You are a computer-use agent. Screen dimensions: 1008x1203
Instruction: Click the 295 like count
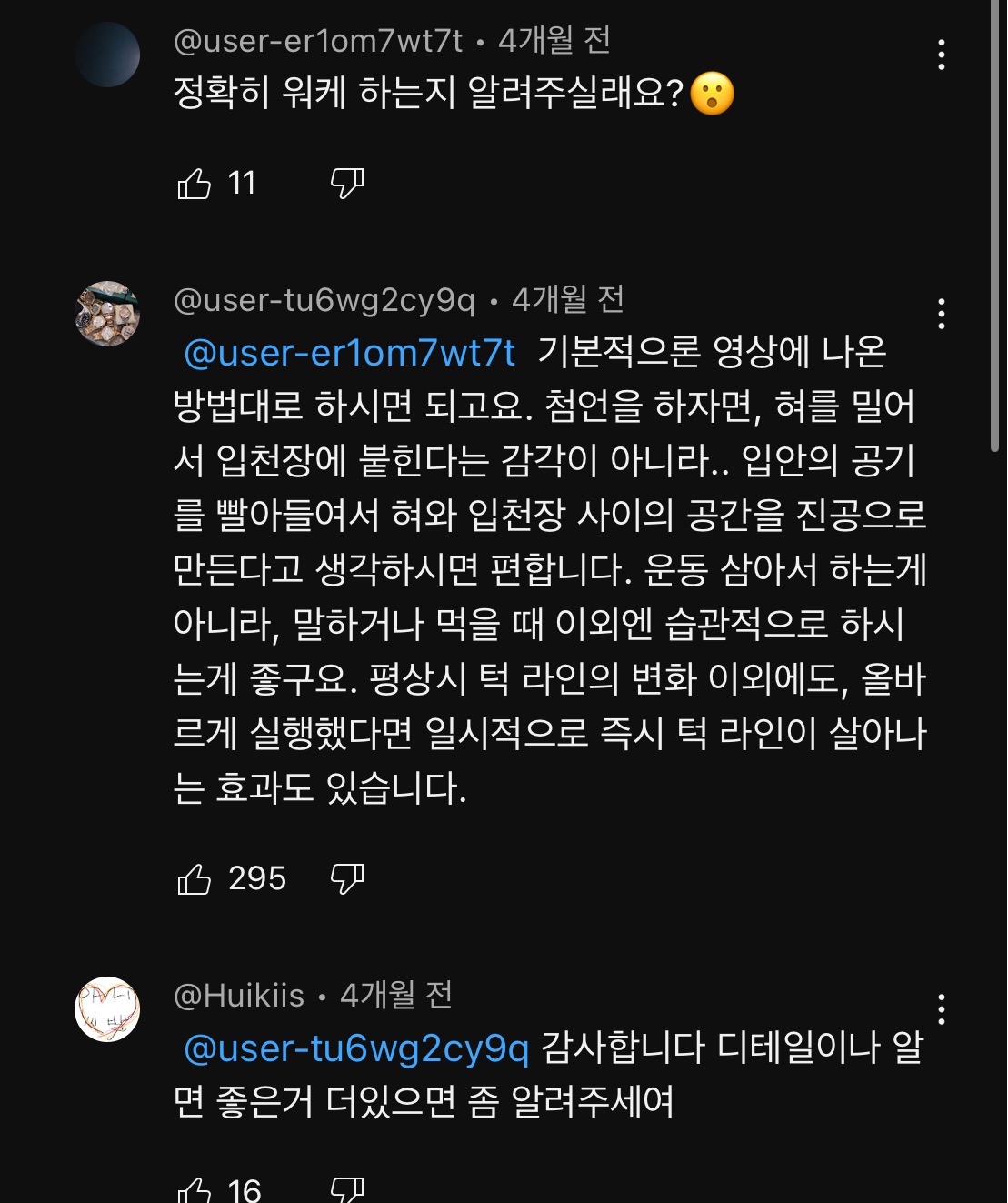(x=257, y=879)
